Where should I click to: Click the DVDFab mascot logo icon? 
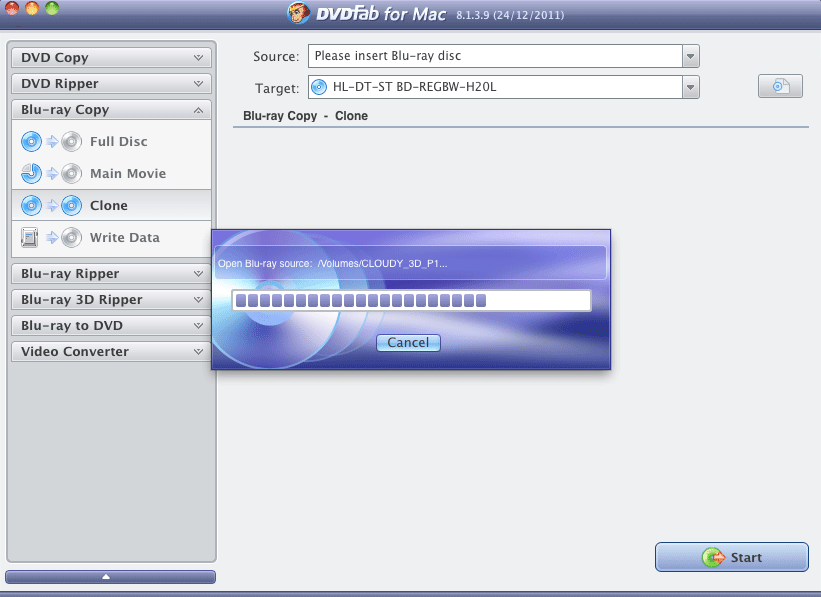[x=299, y=13]
